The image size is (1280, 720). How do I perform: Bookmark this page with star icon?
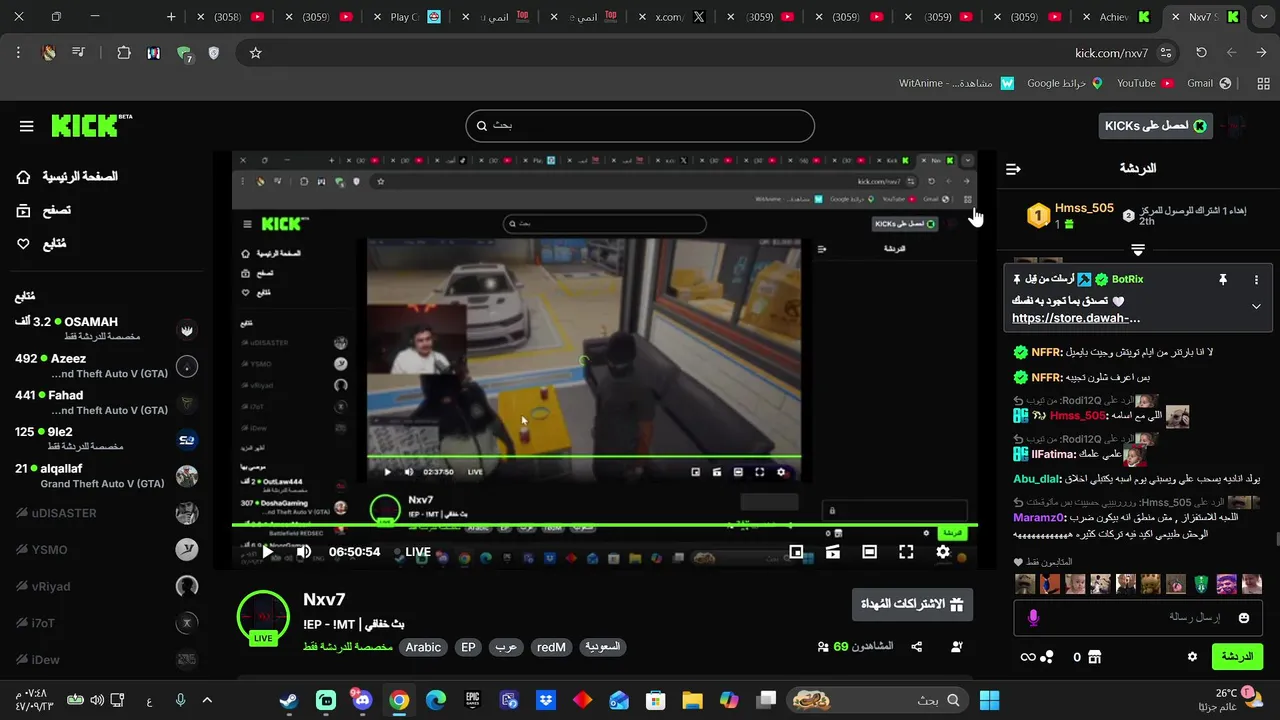coord(255,53)
